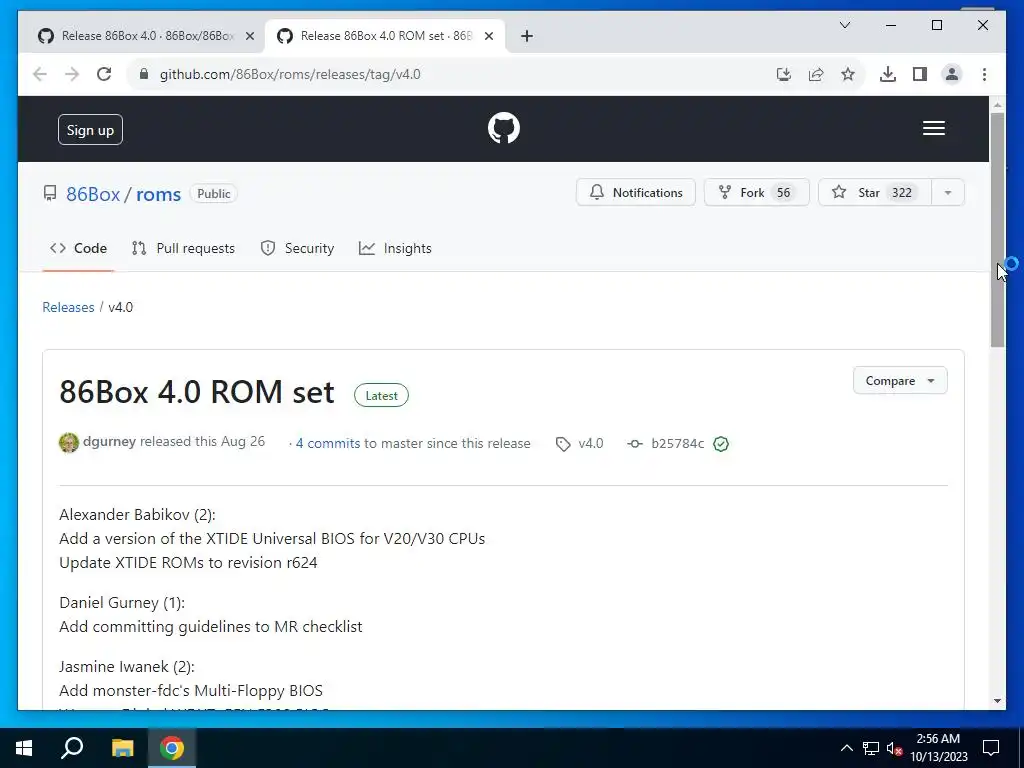Star the roms repository

[x=874, y=193]
